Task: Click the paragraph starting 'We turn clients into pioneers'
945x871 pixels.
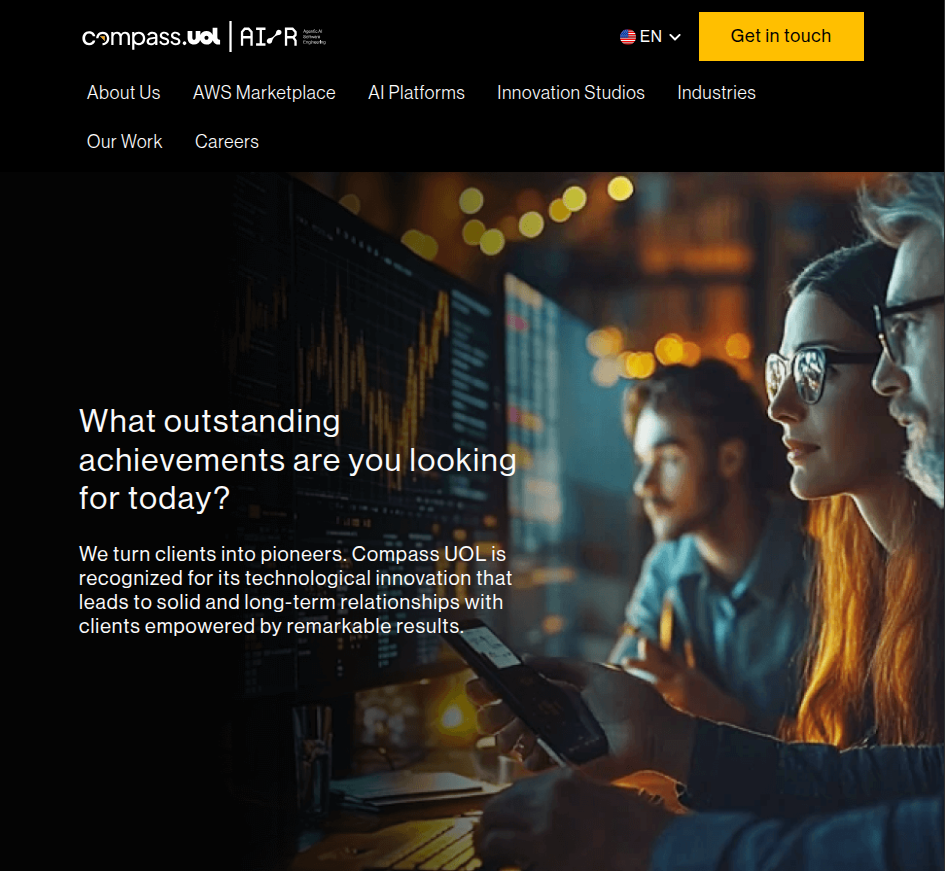Action: click(295, 590)
